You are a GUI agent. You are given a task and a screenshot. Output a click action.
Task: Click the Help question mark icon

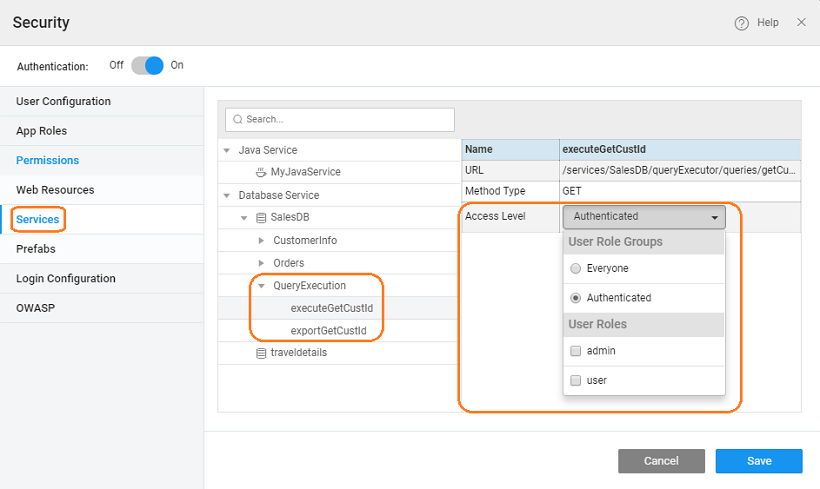[741, 23]
